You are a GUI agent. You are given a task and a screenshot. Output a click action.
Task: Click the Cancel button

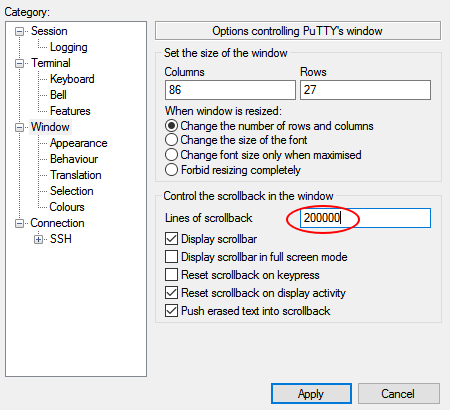[399, 394]
